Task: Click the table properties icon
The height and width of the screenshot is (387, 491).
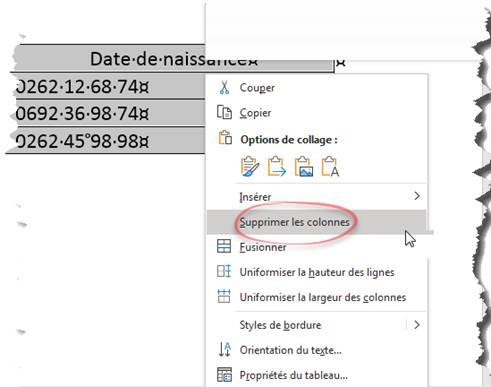Action: click(x=224, y=375)
